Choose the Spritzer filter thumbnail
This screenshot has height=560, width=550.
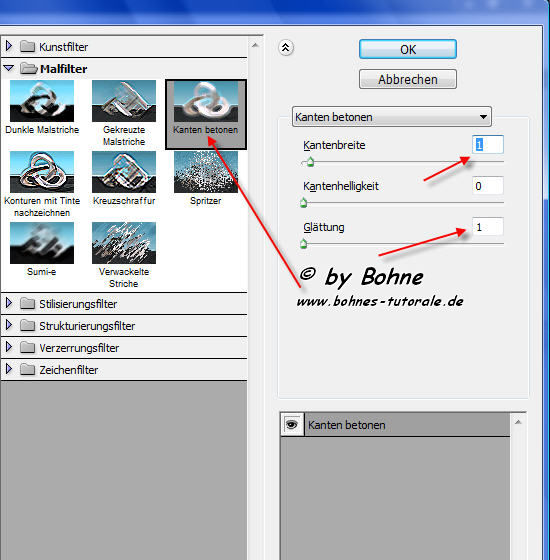pyautogui.click(x=206, y=172)
